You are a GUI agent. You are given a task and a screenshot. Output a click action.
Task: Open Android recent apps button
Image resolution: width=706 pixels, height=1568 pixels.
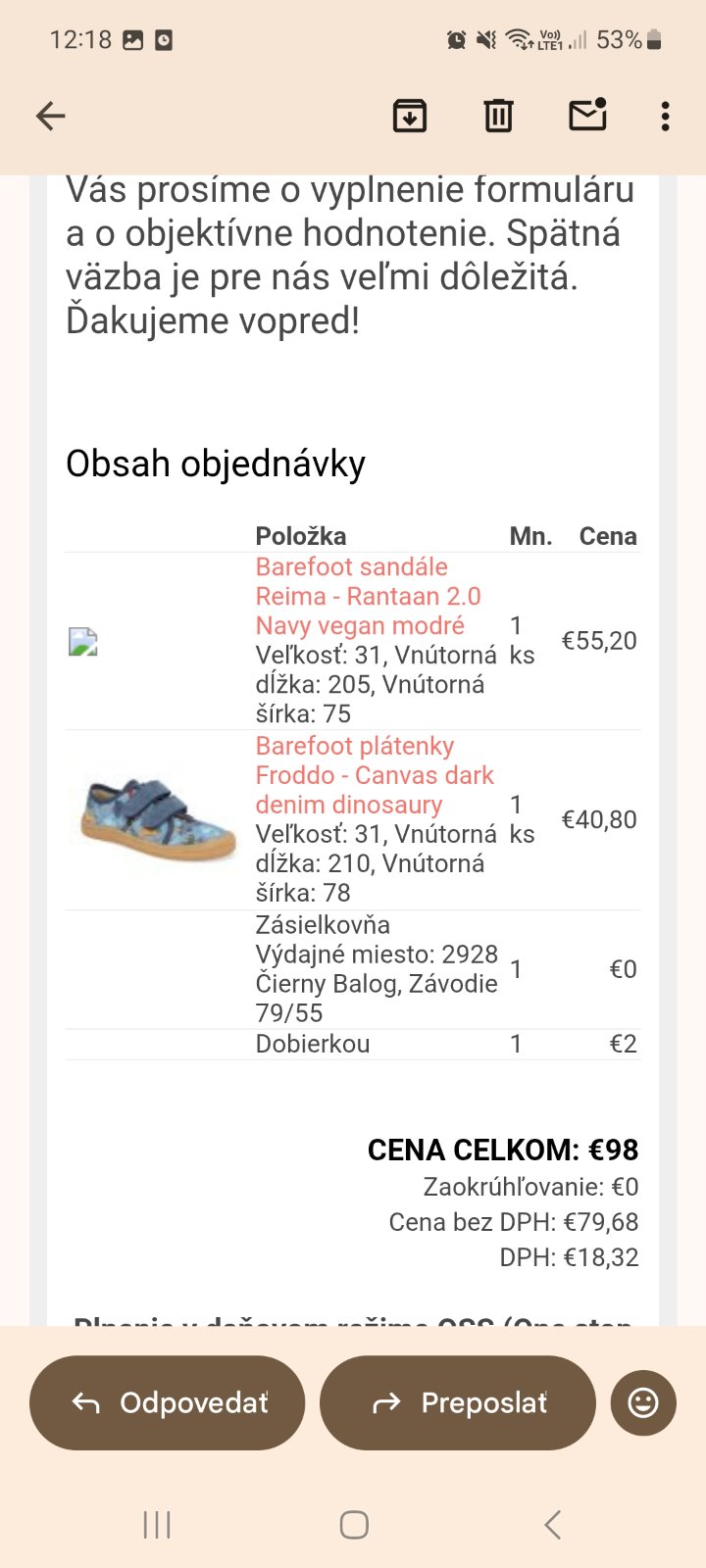coord(157,1525)
